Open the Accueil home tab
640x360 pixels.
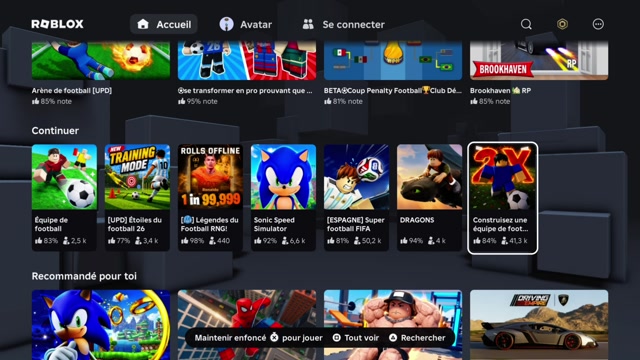[164, 24]
